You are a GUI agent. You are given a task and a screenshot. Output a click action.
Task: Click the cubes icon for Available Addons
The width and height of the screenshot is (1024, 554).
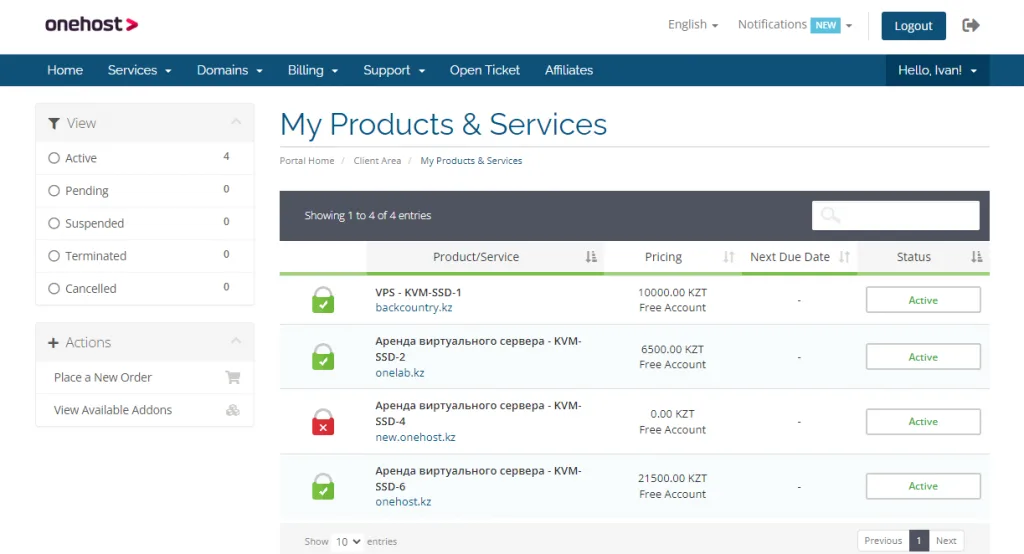point(232,410)
